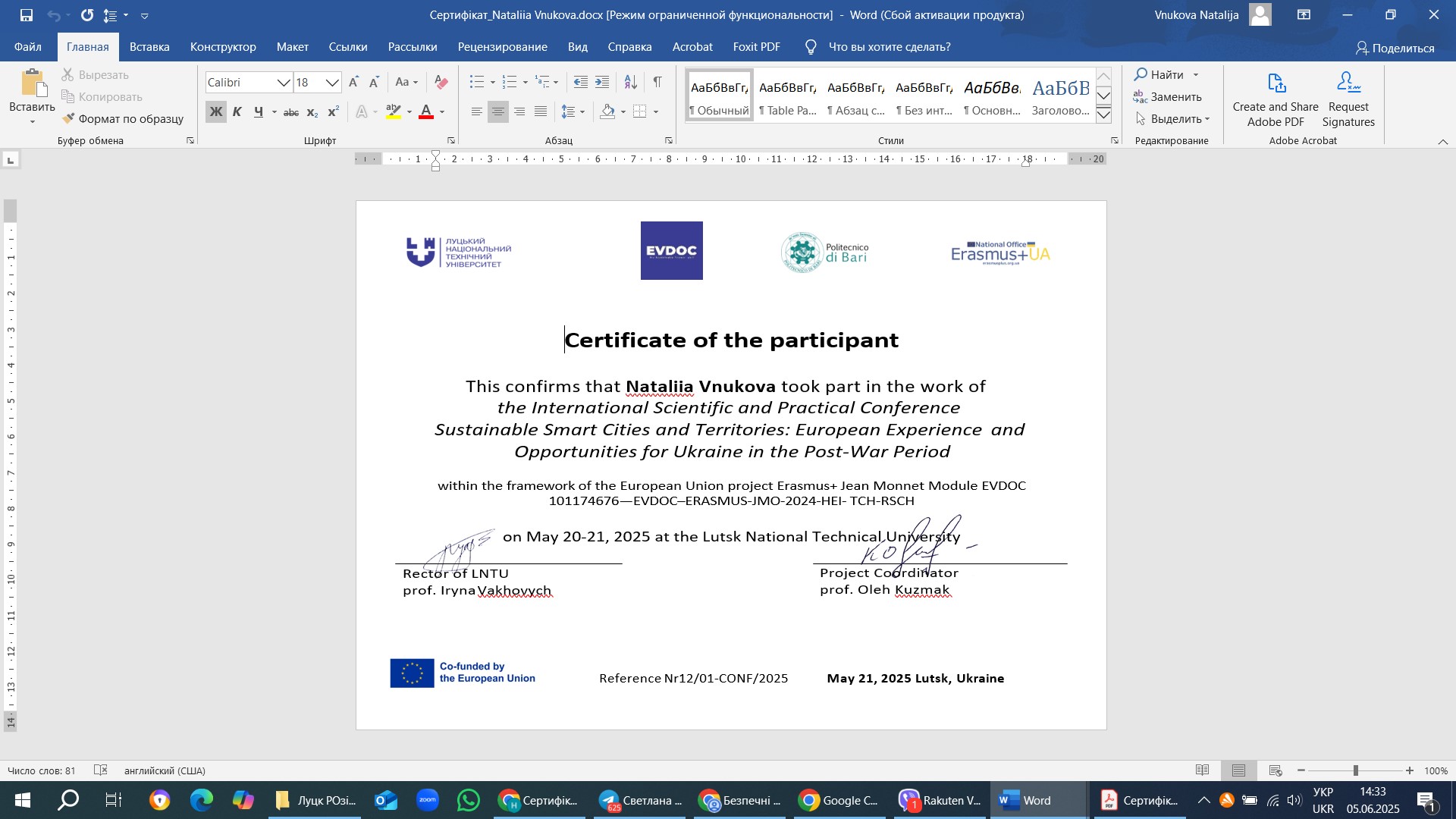The height and width of the screenshot is (819, 1456).
Task: Click the Format Painter brush icon
Action: (x=68, y=119)
